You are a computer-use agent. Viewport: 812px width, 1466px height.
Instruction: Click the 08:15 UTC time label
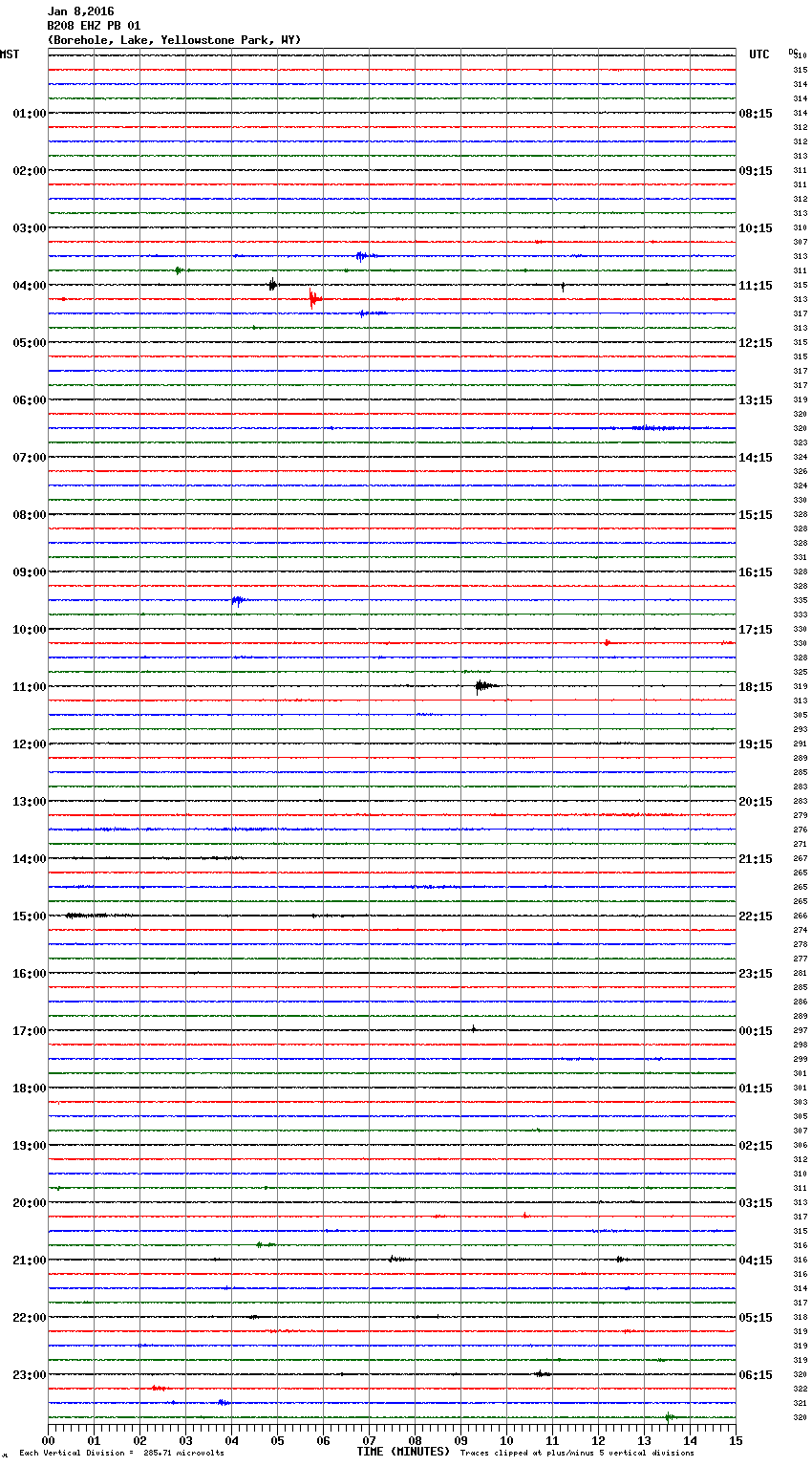pos(756,114)
